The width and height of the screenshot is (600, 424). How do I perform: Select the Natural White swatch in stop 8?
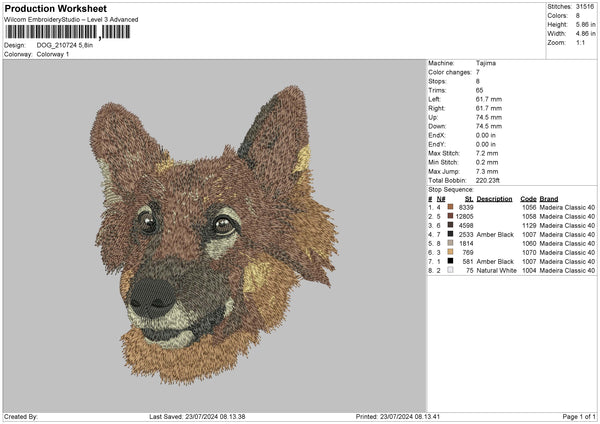point(451,270)
